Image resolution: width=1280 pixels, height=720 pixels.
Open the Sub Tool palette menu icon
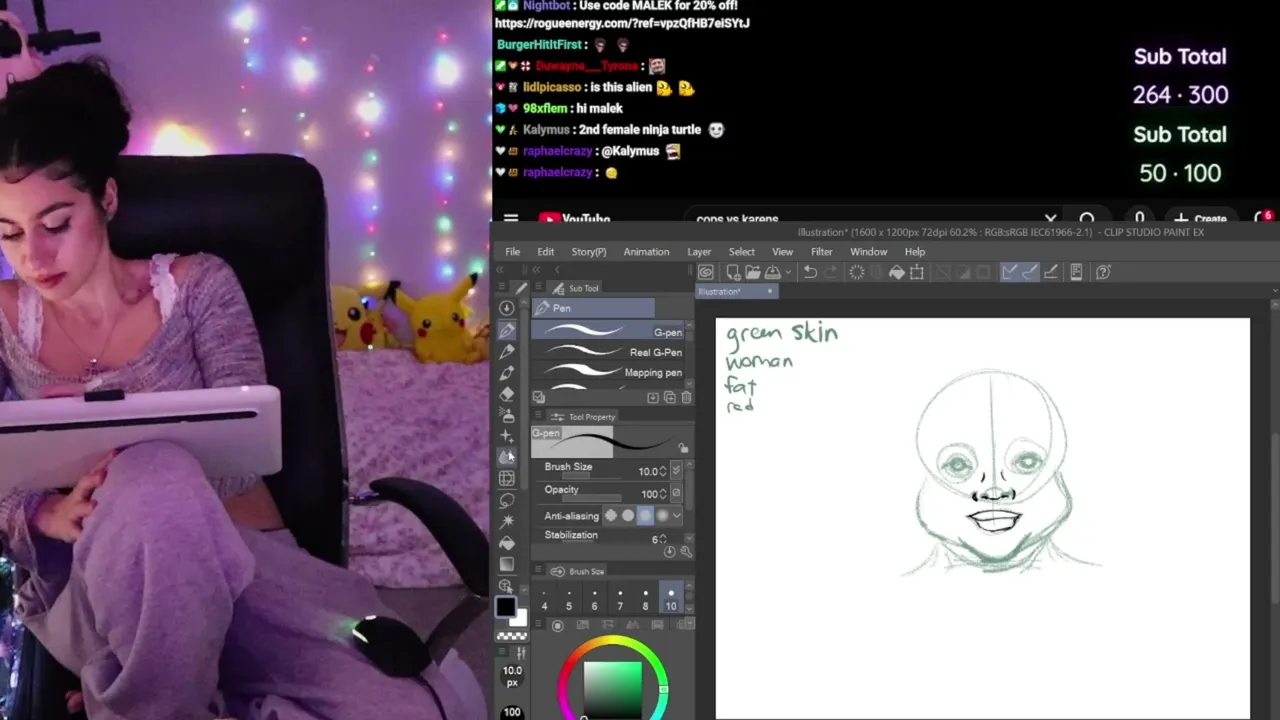(x=538, y=287)
